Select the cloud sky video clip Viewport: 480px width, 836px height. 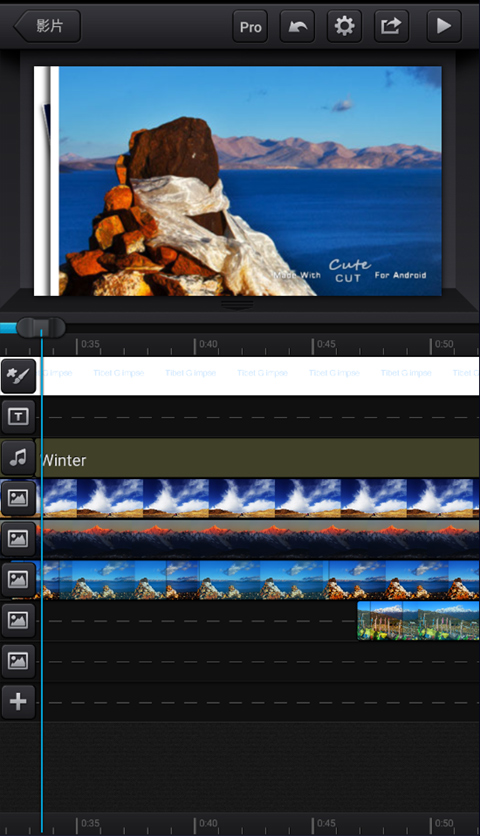coord(260,499)
